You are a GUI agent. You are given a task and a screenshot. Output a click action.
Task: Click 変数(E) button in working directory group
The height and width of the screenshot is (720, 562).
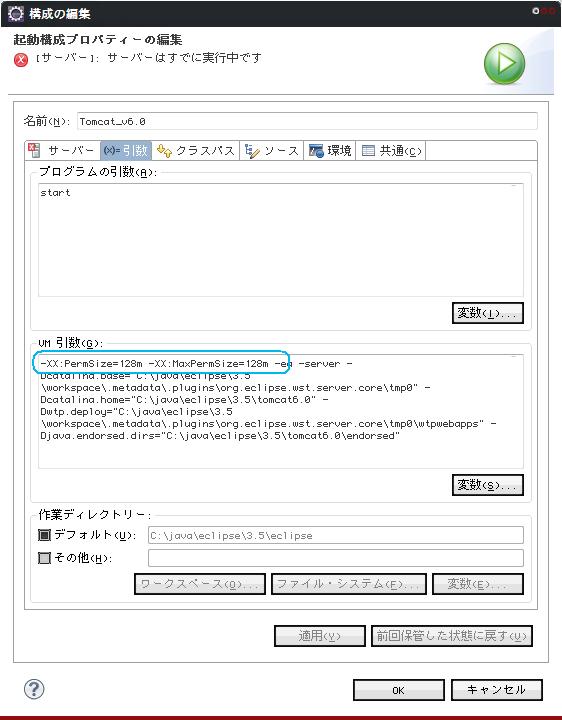click(x=478, y=584)
